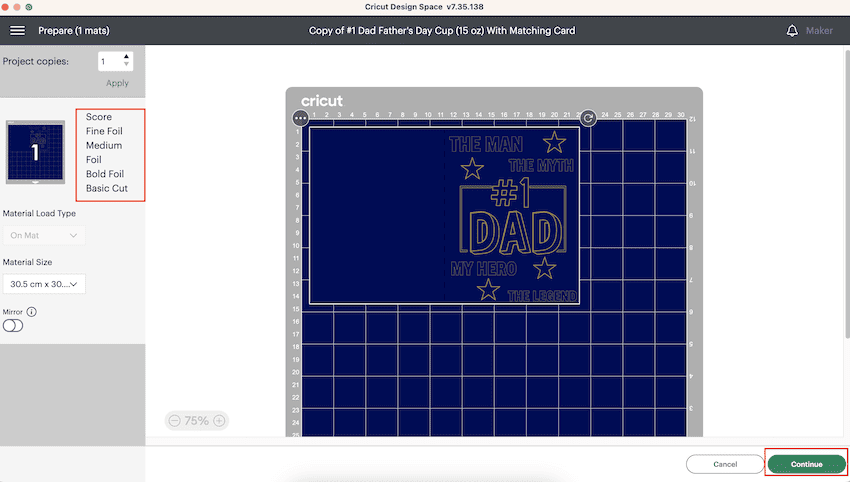Open the hamburger menu
This screenshot has height=482, width=850.
17,30
